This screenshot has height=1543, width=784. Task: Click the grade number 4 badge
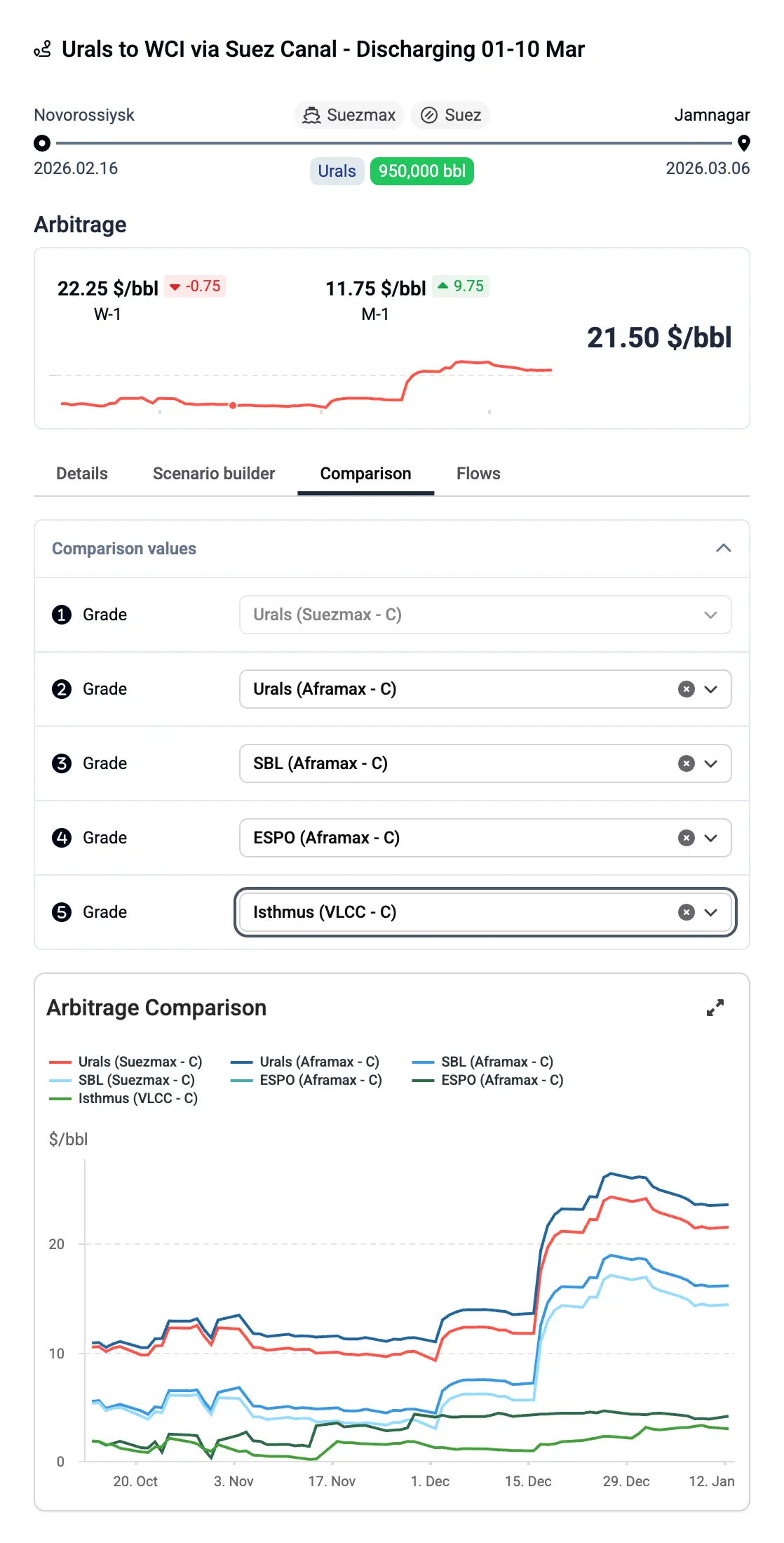62,838
